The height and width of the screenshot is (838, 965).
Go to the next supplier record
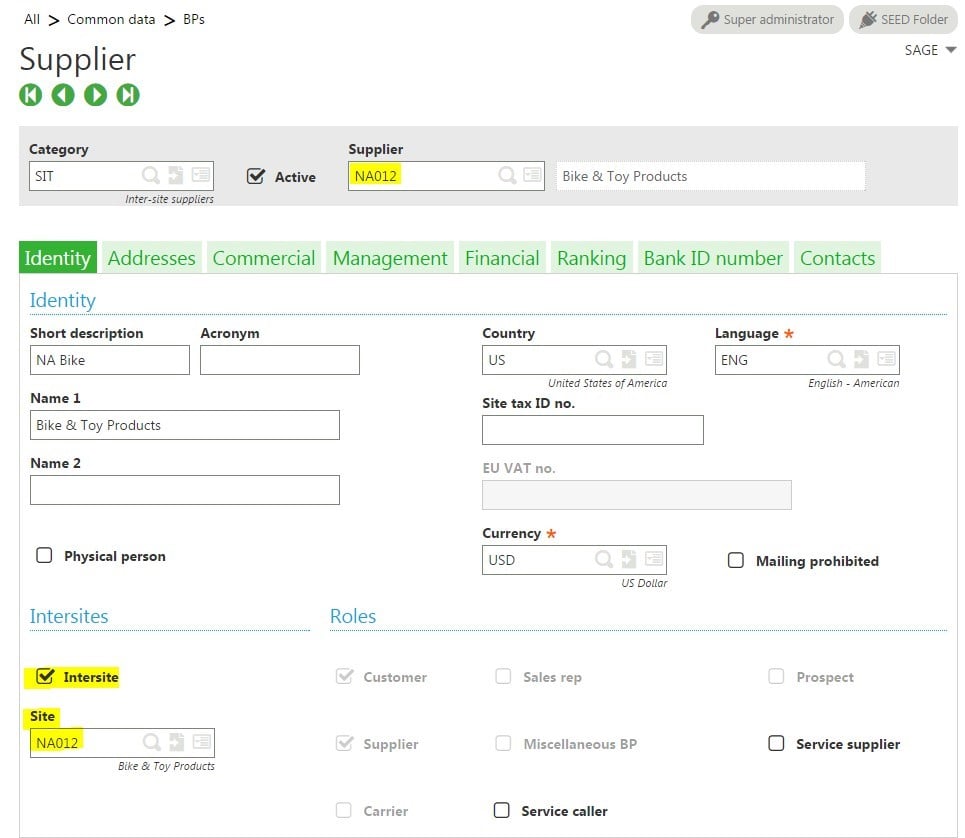(x=95, y=95)
